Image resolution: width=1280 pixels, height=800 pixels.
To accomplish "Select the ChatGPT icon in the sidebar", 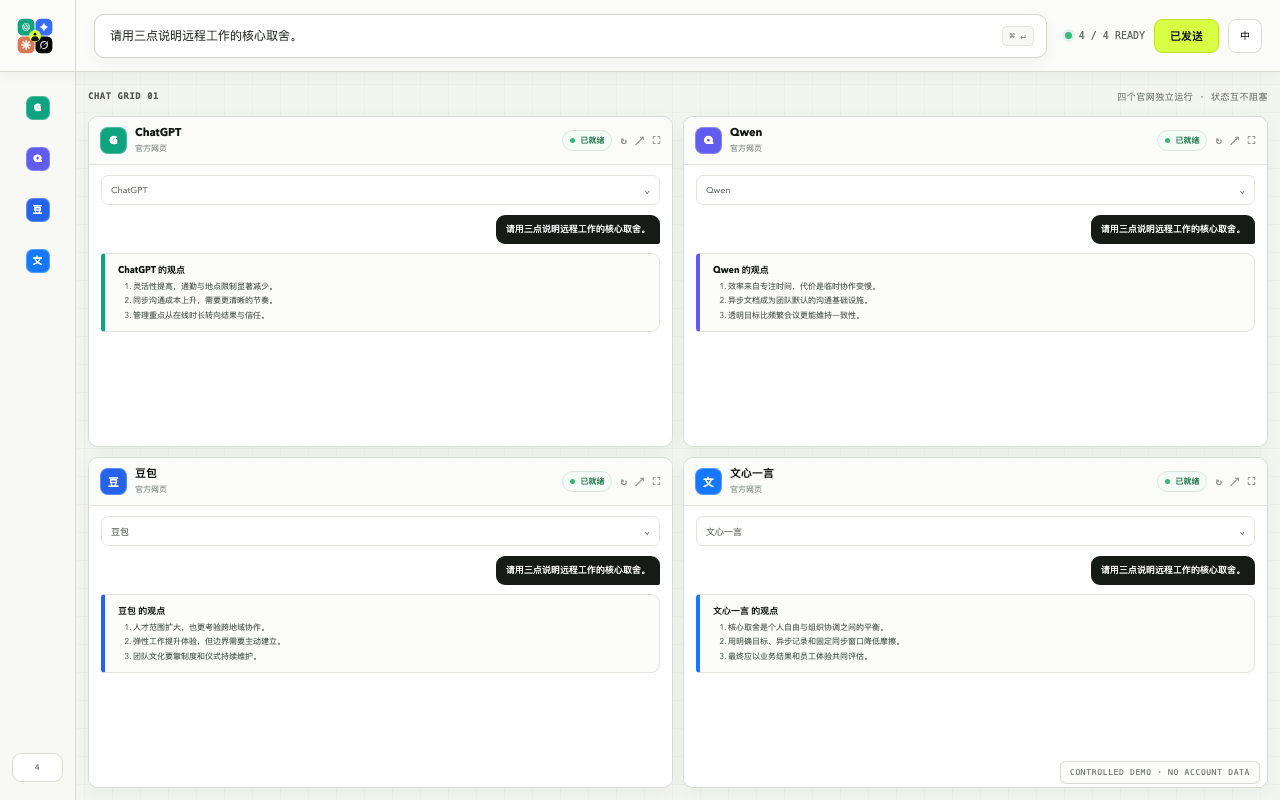I will pyautogui.click(x=38, y=108).
